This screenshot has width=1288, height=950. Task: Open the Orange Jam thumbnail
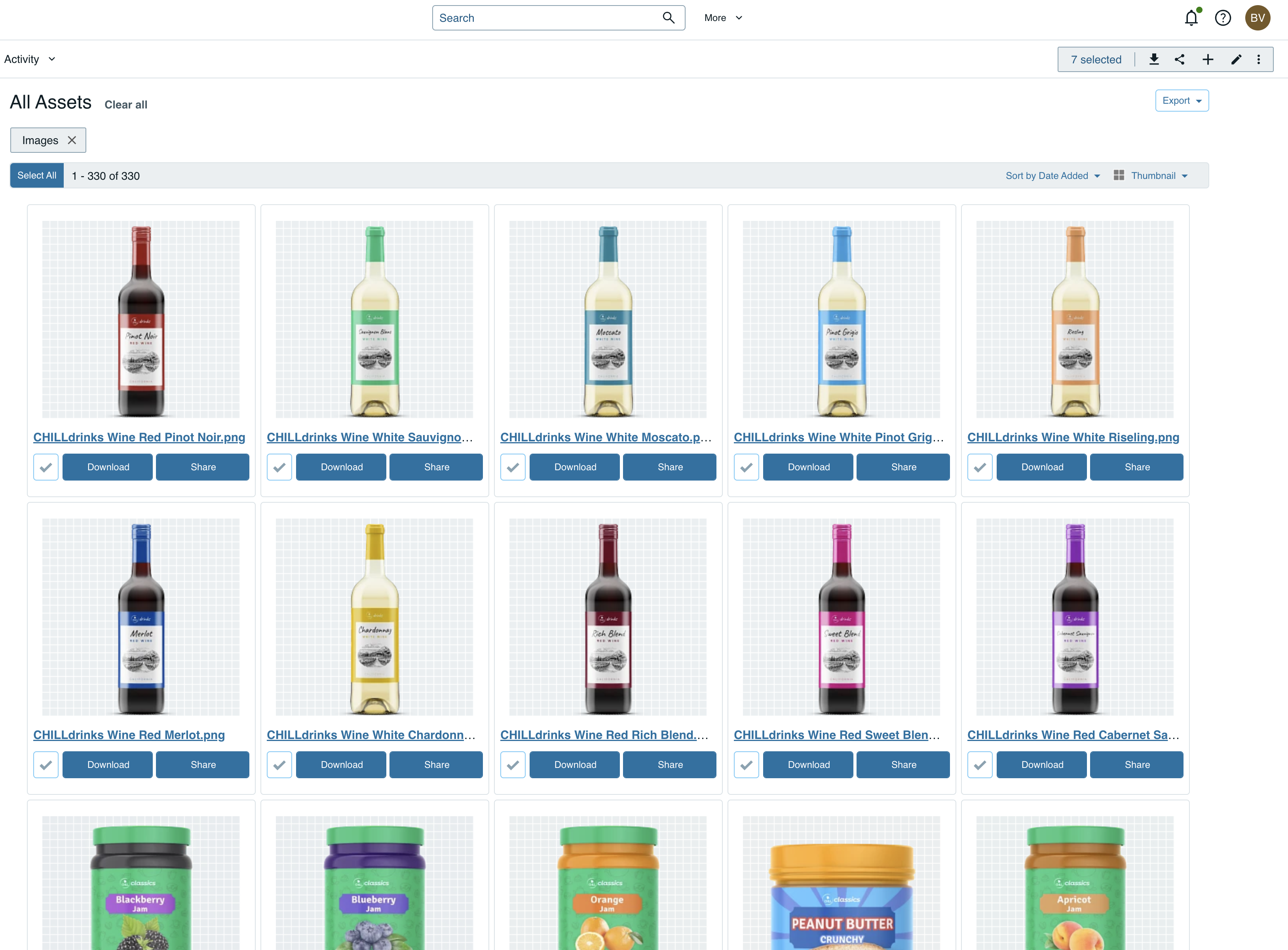pyautogui.click(x=608, y=883)
